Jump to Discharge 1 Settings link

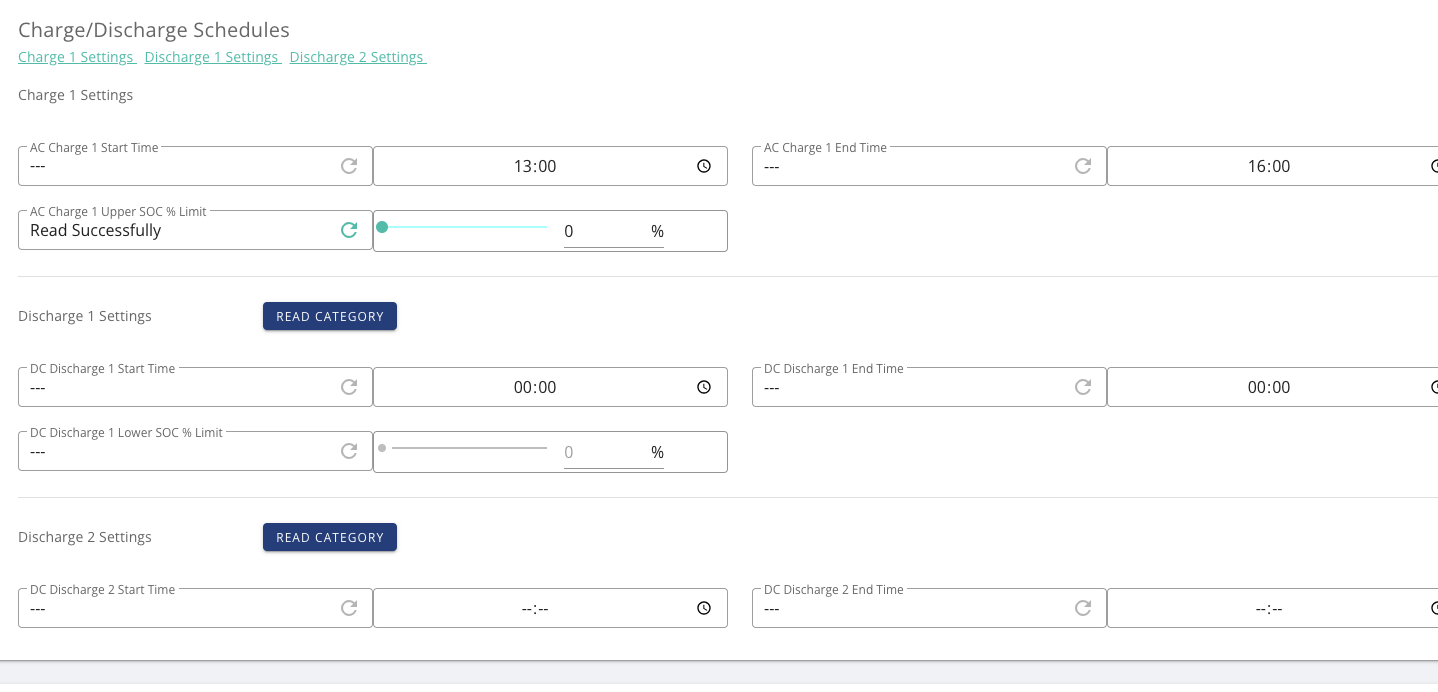(x=213, y=57)
